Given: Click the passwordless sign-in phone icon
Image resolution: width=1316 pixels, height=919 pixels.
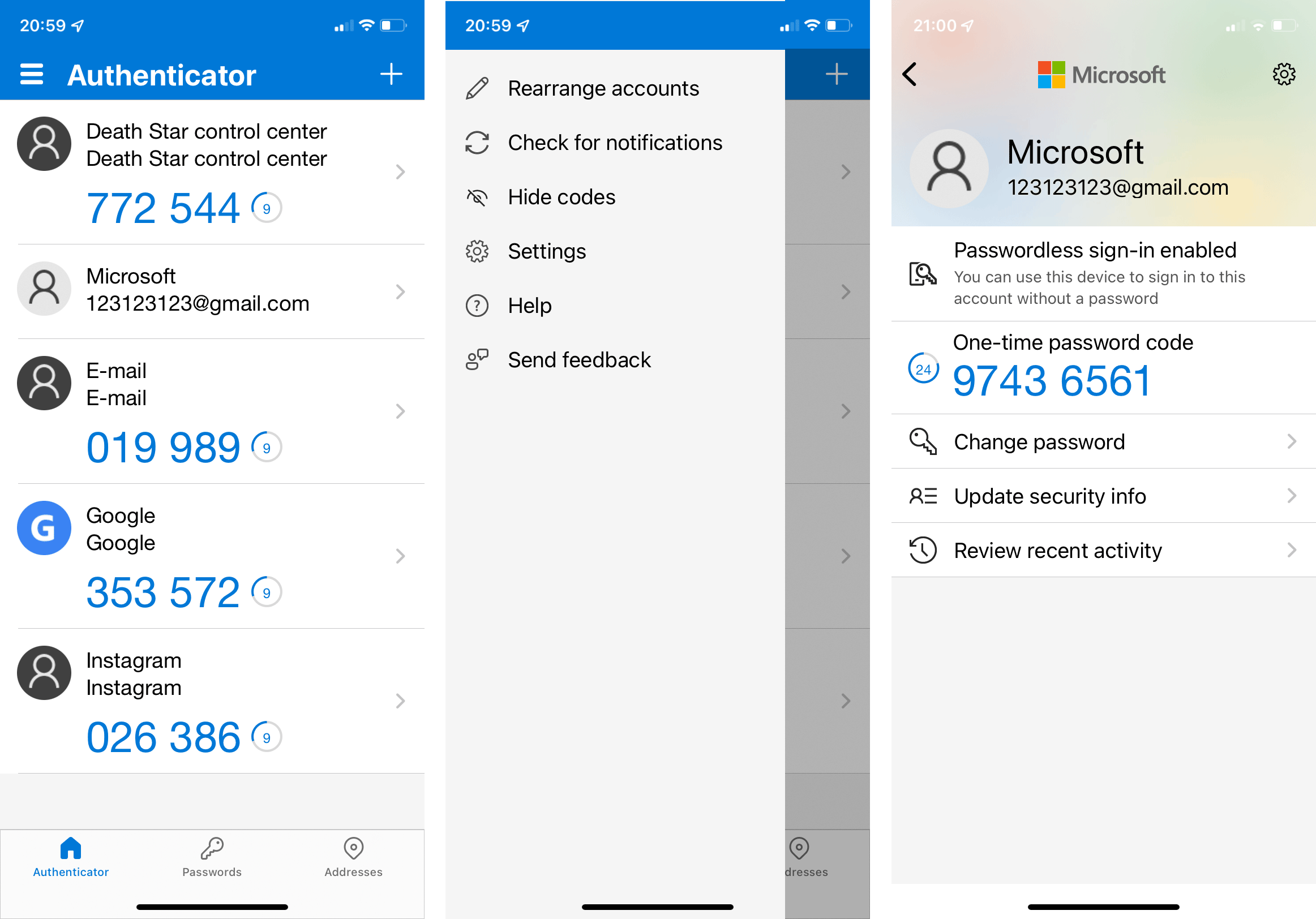Looking at the screenshot, I should [920, 270].
